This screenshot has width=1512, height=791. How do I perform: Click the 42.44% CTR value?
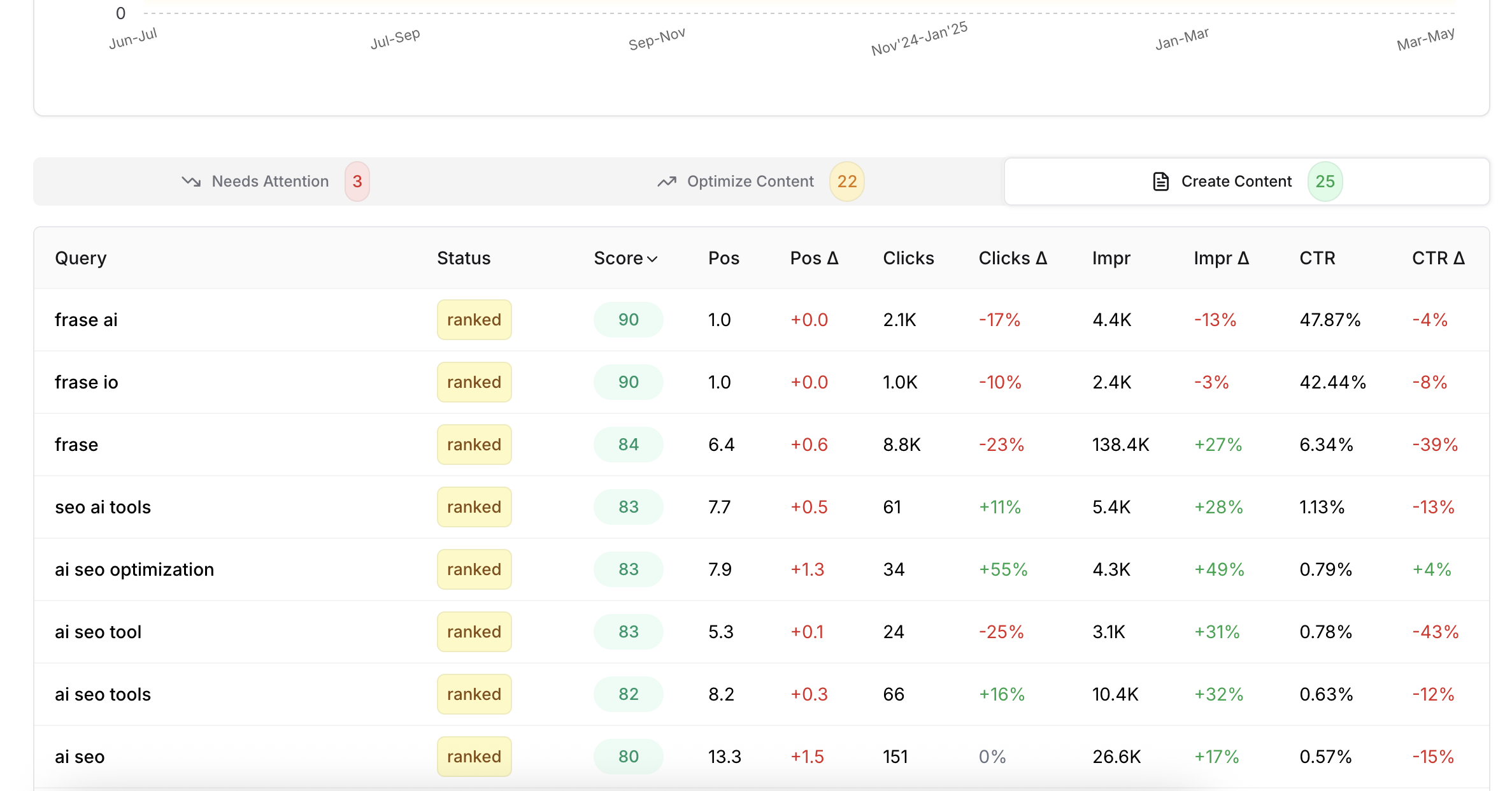click(x=1332, y=382)
